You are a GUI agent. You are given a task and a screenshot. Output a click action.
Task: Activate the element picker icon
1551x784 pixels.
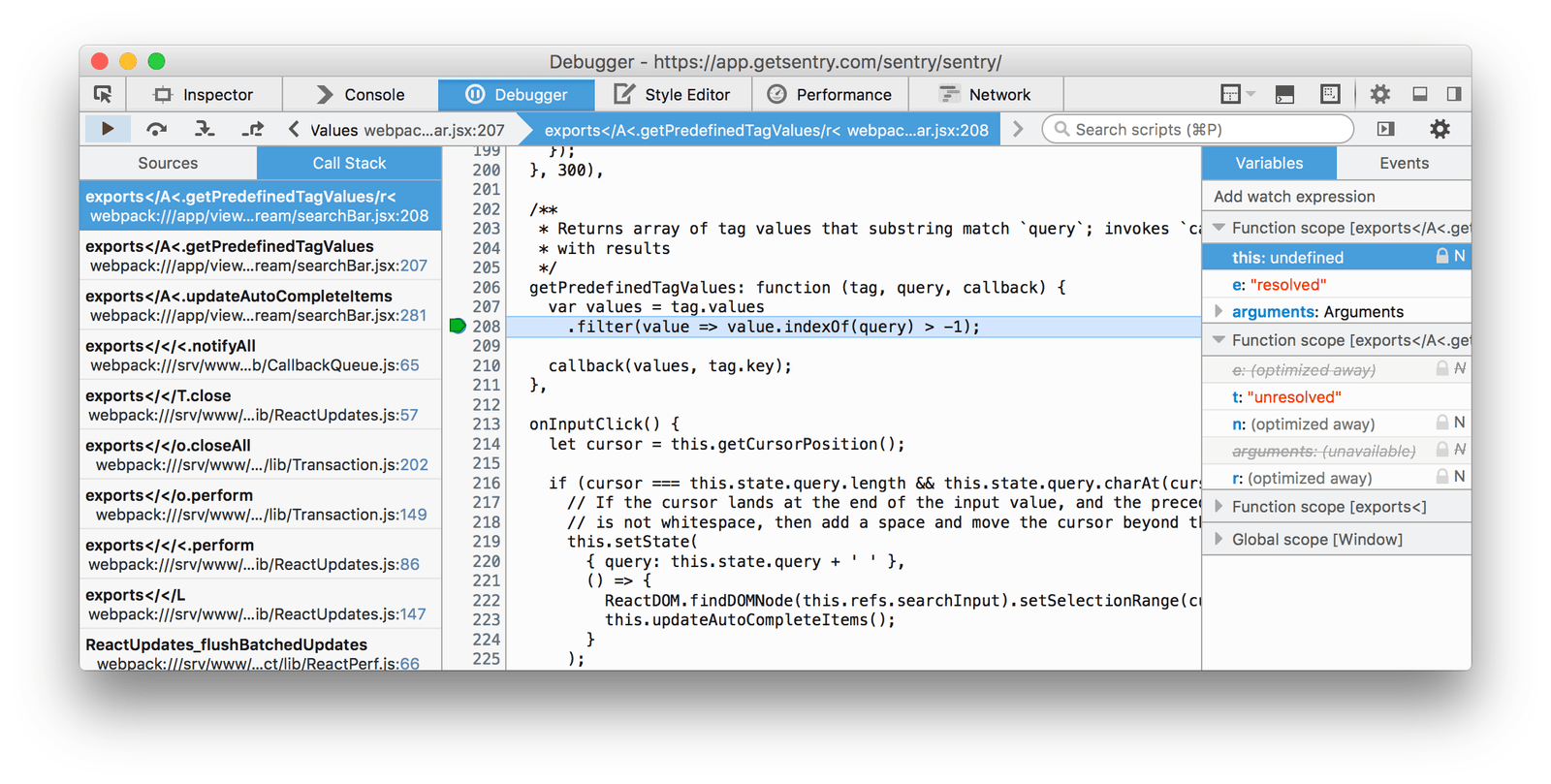(x=103, y=94)
